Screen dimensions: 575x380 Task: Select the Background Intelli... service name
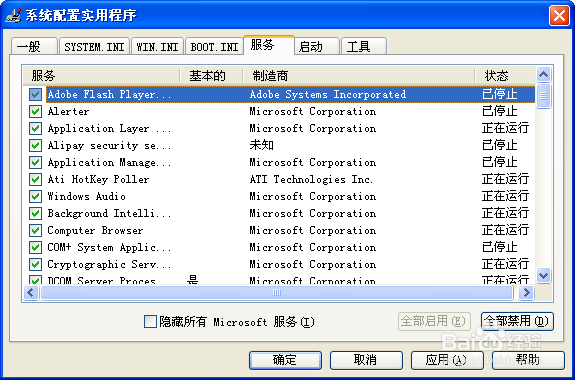(x=109, y=213)
